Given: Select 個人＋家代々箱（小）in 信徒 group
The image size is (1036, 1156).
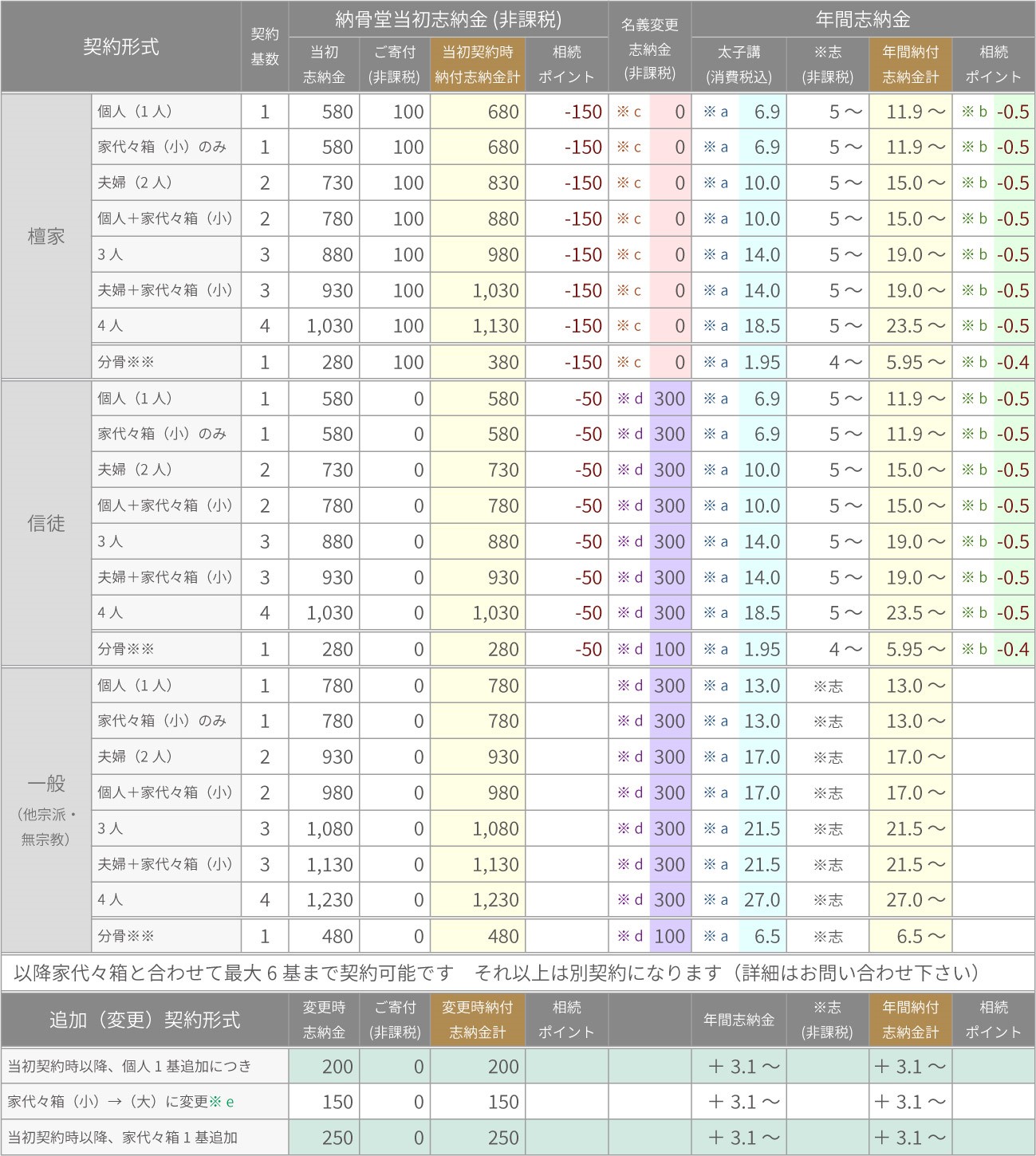Looking at the screenshot, I should click(x=167, y=505).
